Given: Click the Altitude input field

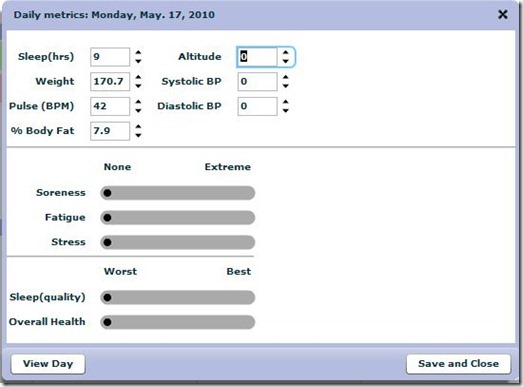Looking at the screenshot, I should click(x=257, y=57).
